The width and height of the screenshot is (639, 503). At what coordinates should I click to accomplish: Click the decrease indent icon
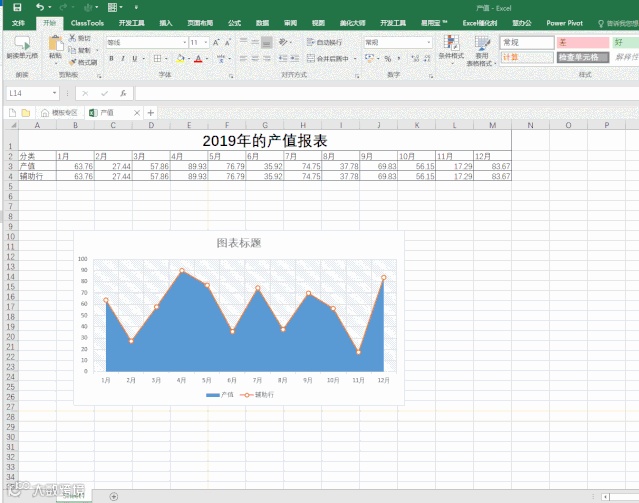tap(283, 59)
